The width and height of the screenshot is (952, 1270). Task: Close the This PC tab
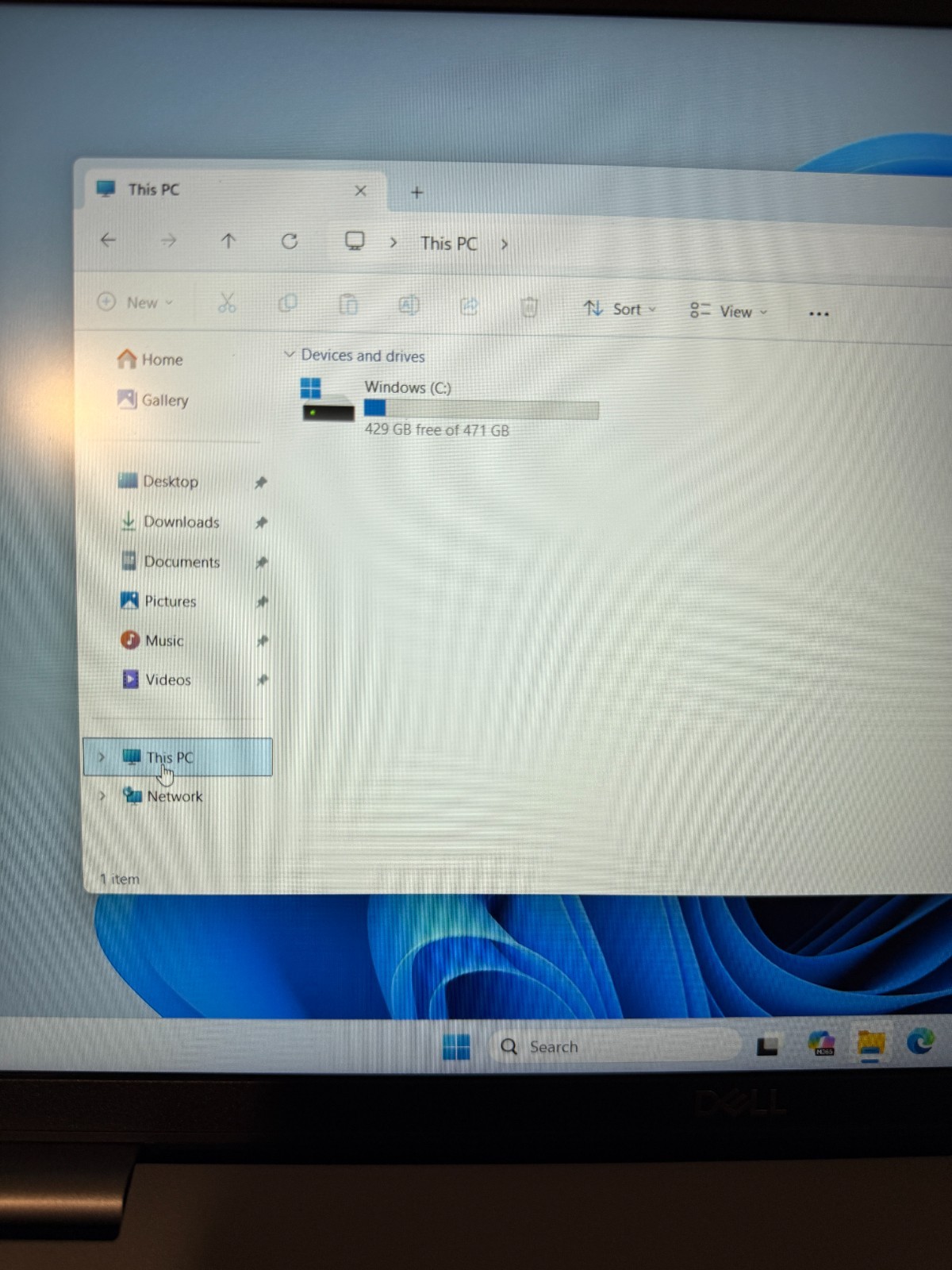click(x=360, y=191)
